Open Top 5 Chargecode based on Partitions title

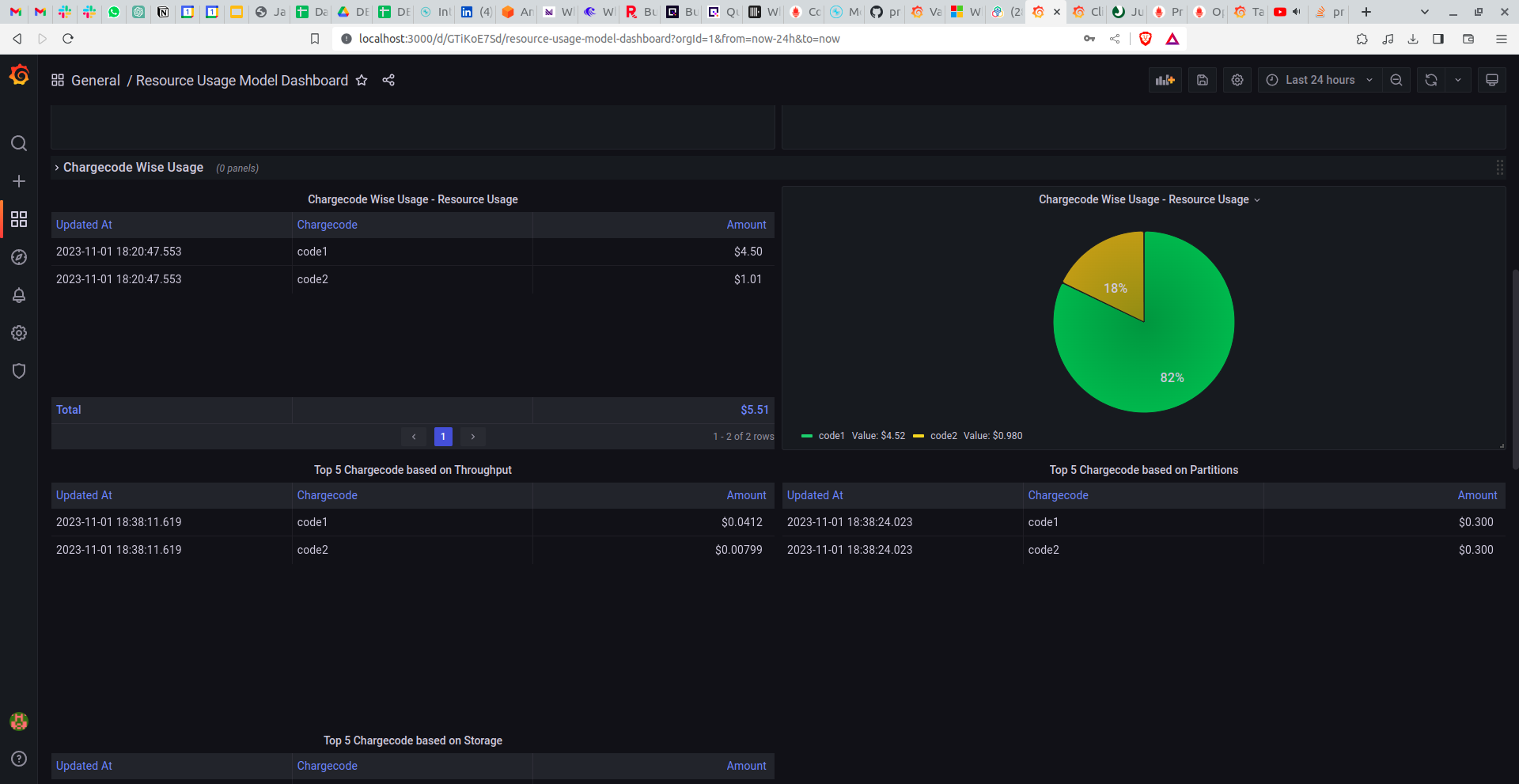[x=1143, y=470]
